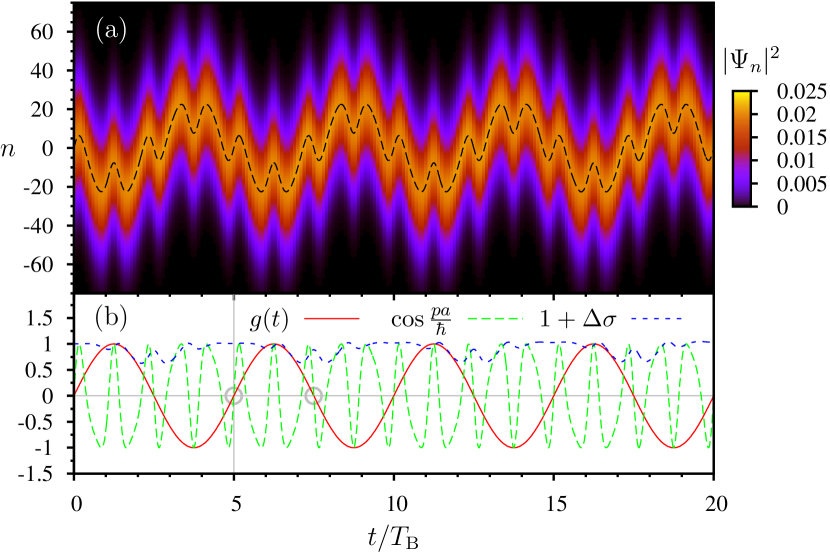The image size is (830, 552).
Task: Click colorbar value 0.02
Action: 796,114
